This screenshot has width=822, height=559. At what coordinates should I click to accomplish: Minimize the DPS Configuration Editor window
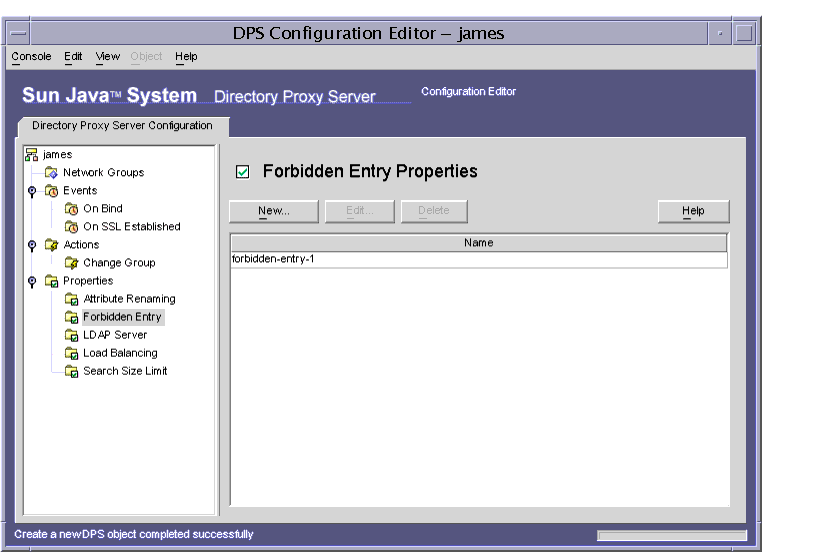coord(720,34)
